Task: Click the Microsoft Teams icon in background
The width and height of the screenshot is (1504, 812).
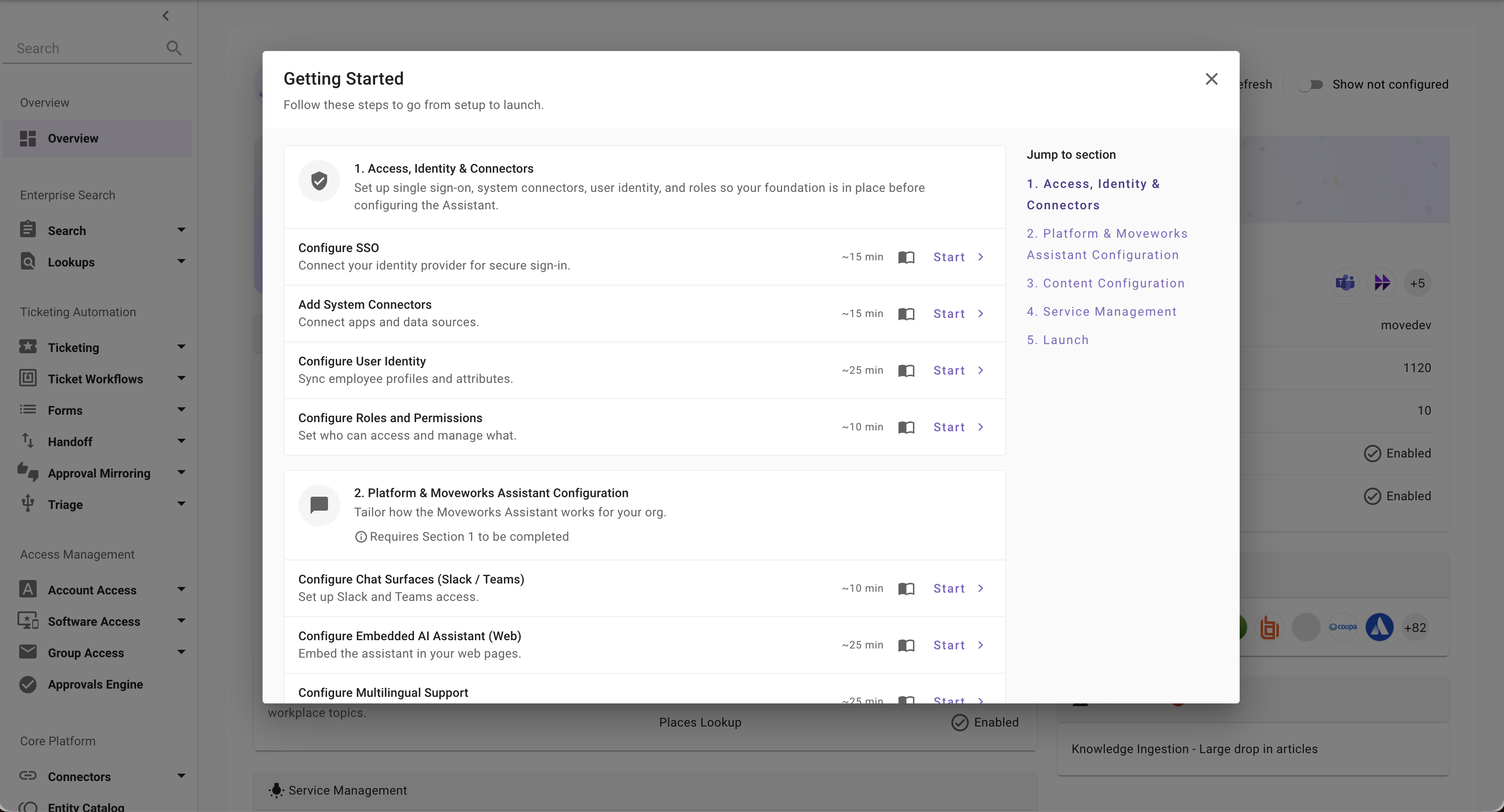Action: point(1345,283)
